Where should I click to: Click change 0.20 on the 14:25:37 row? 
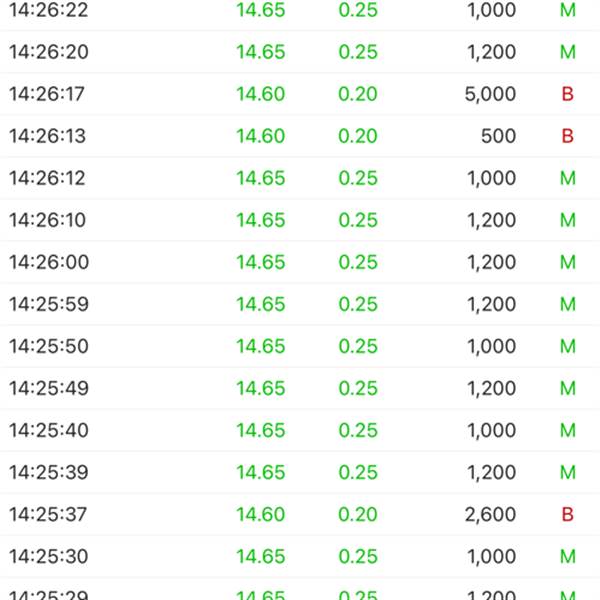pos(358,514)
